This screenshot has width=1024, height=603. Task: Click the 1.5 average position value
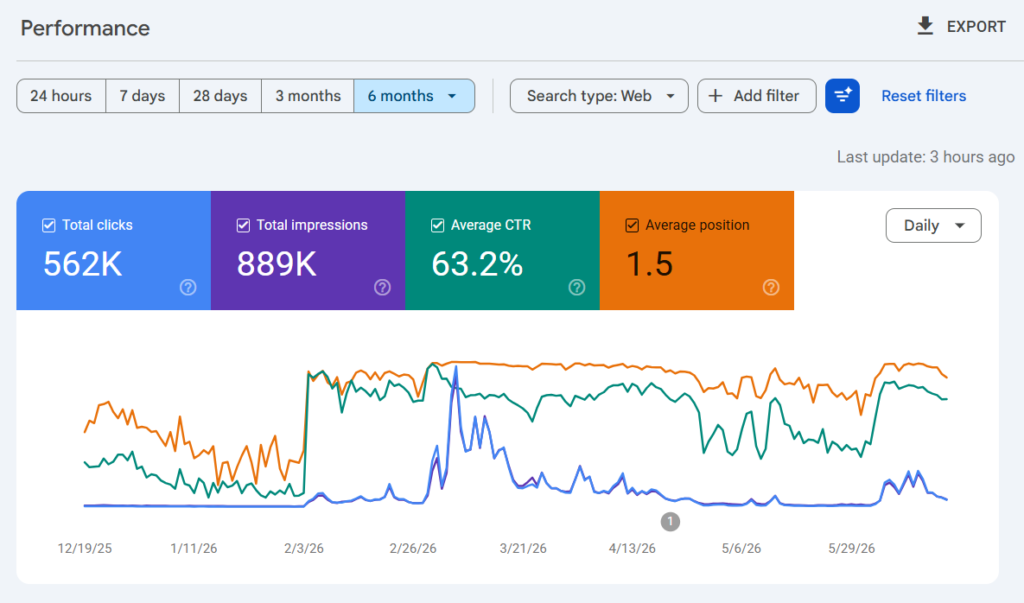point(649,265)
